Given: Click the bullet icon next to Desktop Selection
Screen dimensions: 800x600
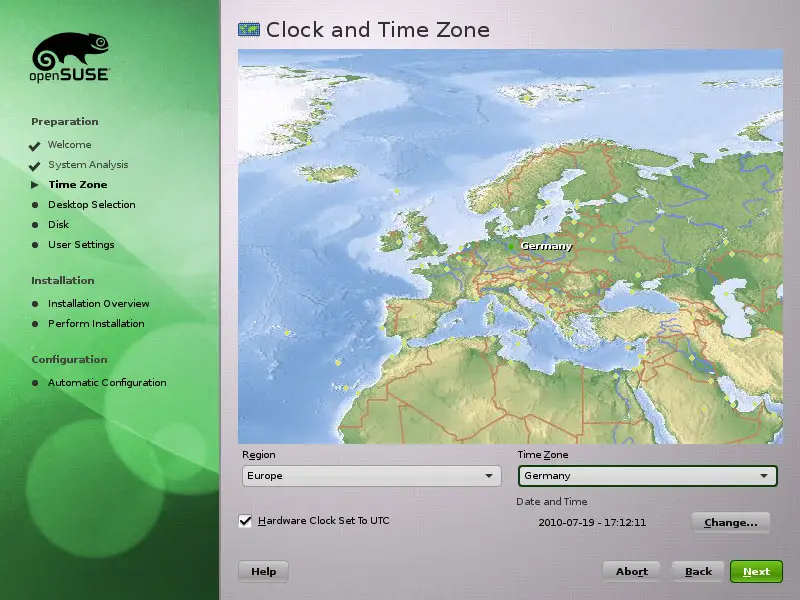Looking at the screenshot, I should tap(35, 205).
